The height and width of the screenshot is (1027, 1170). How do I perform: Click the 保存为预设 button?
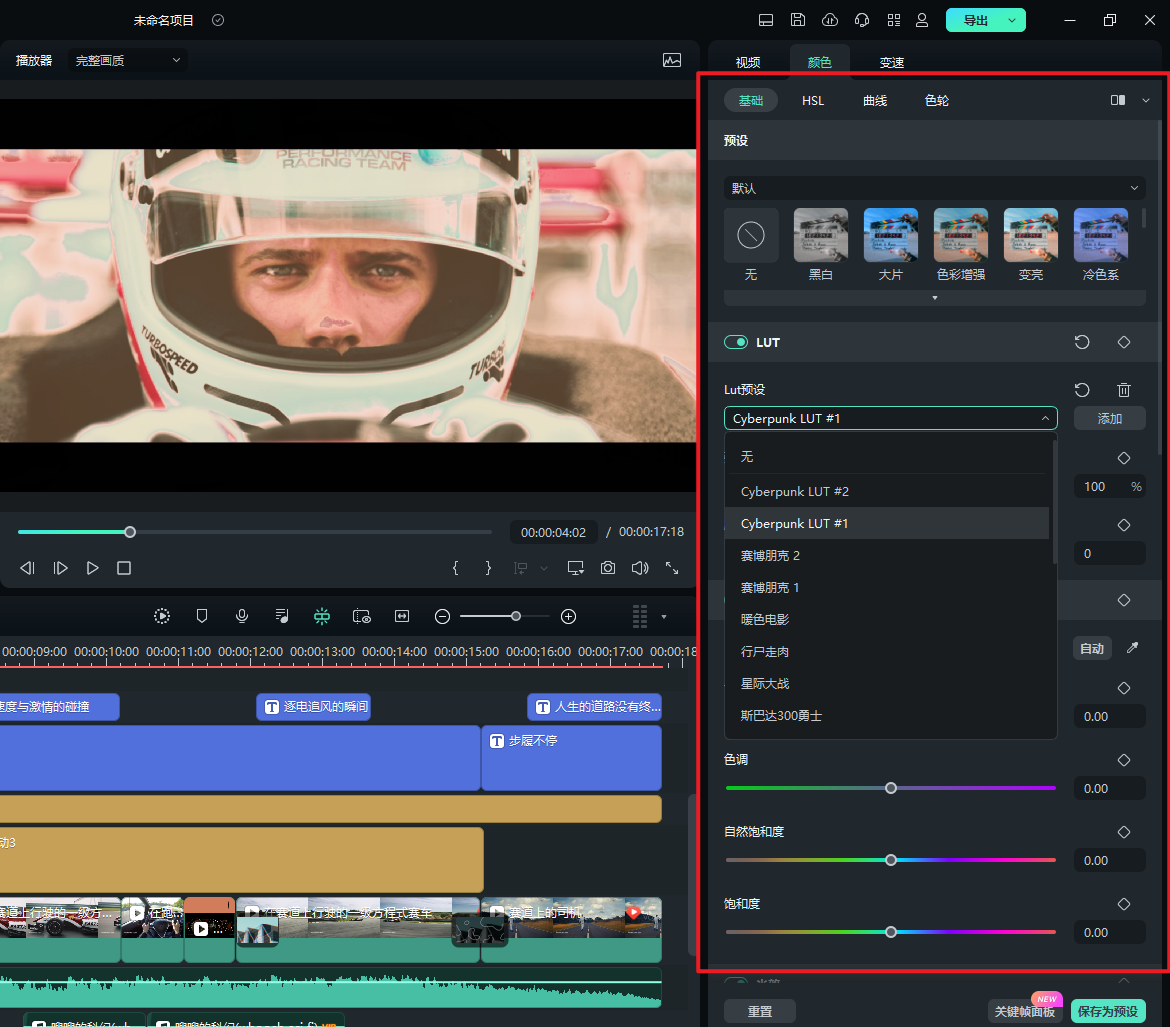pos(1108,1011)
